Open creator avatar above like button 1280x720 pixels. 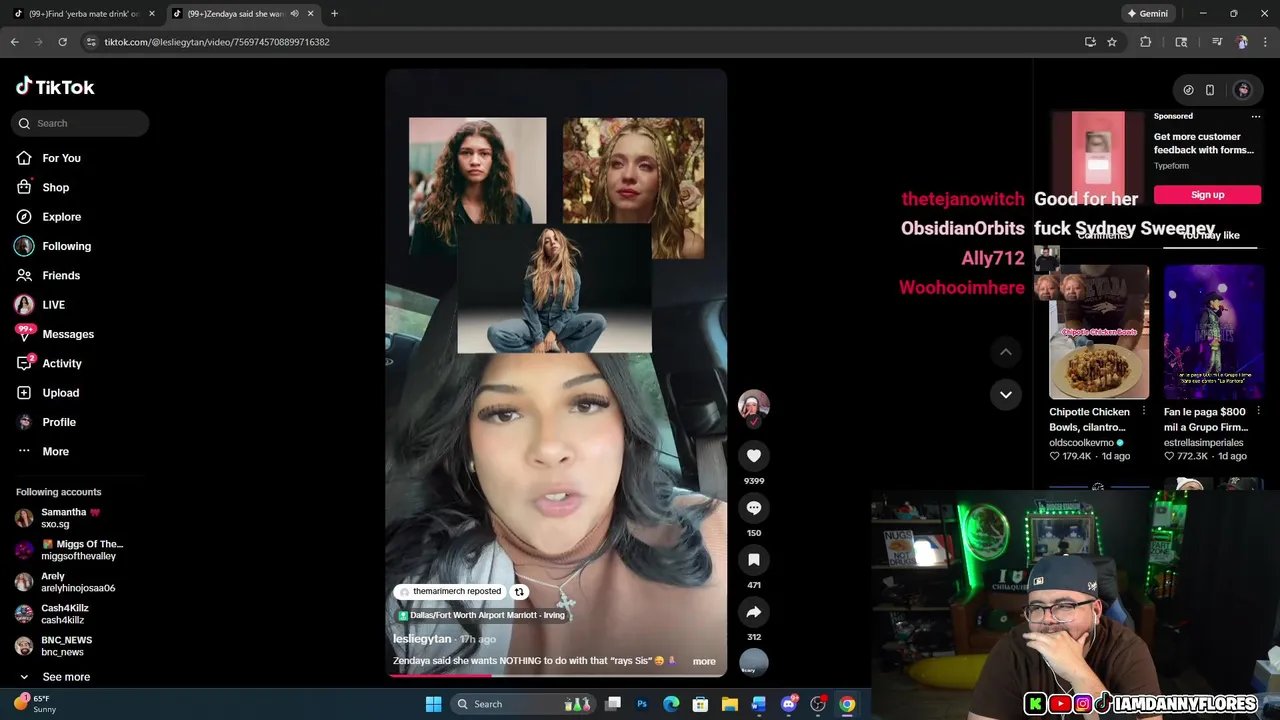point(754,405)
